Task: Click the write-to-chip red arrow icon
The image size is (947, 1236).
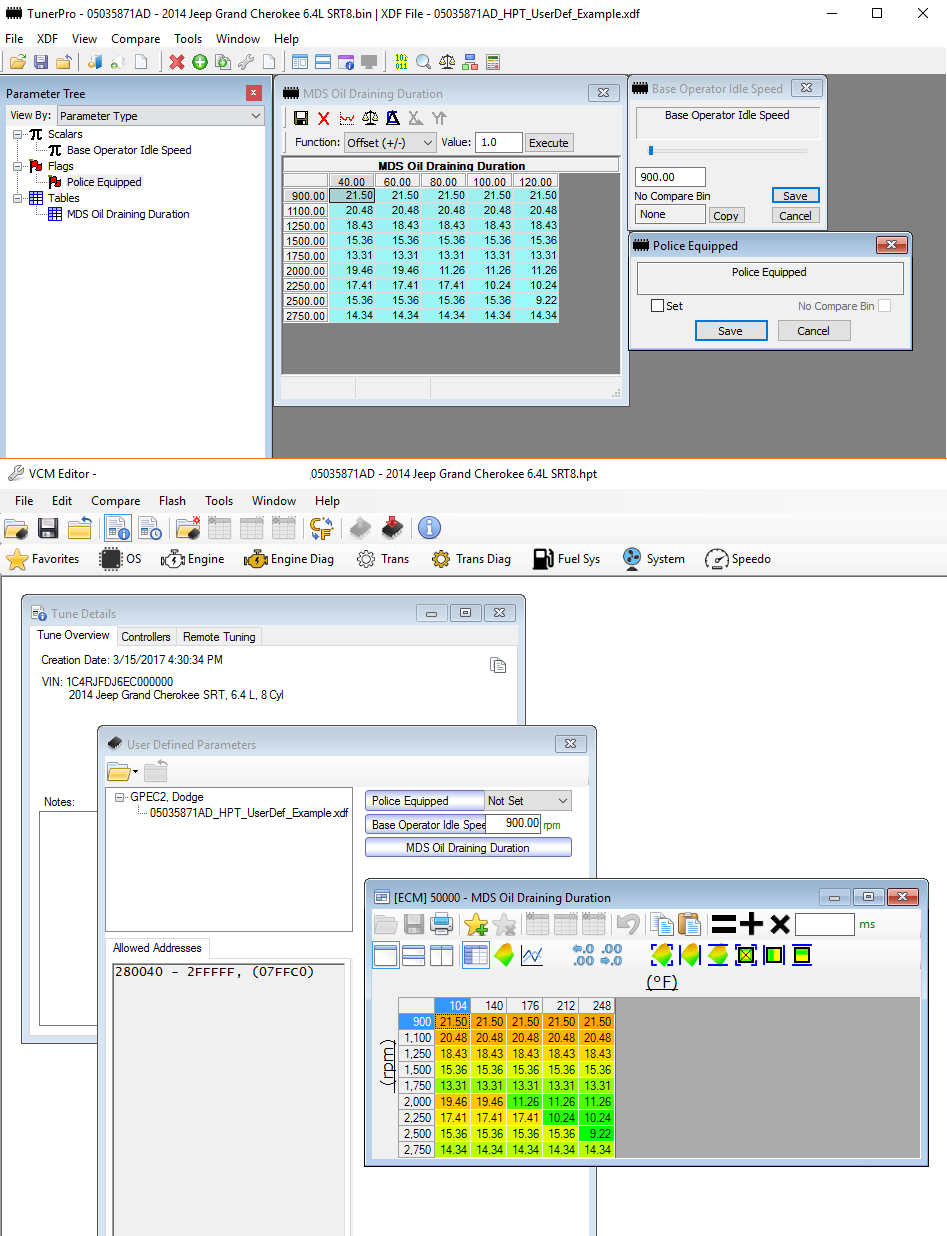Action: click(394, 528)
